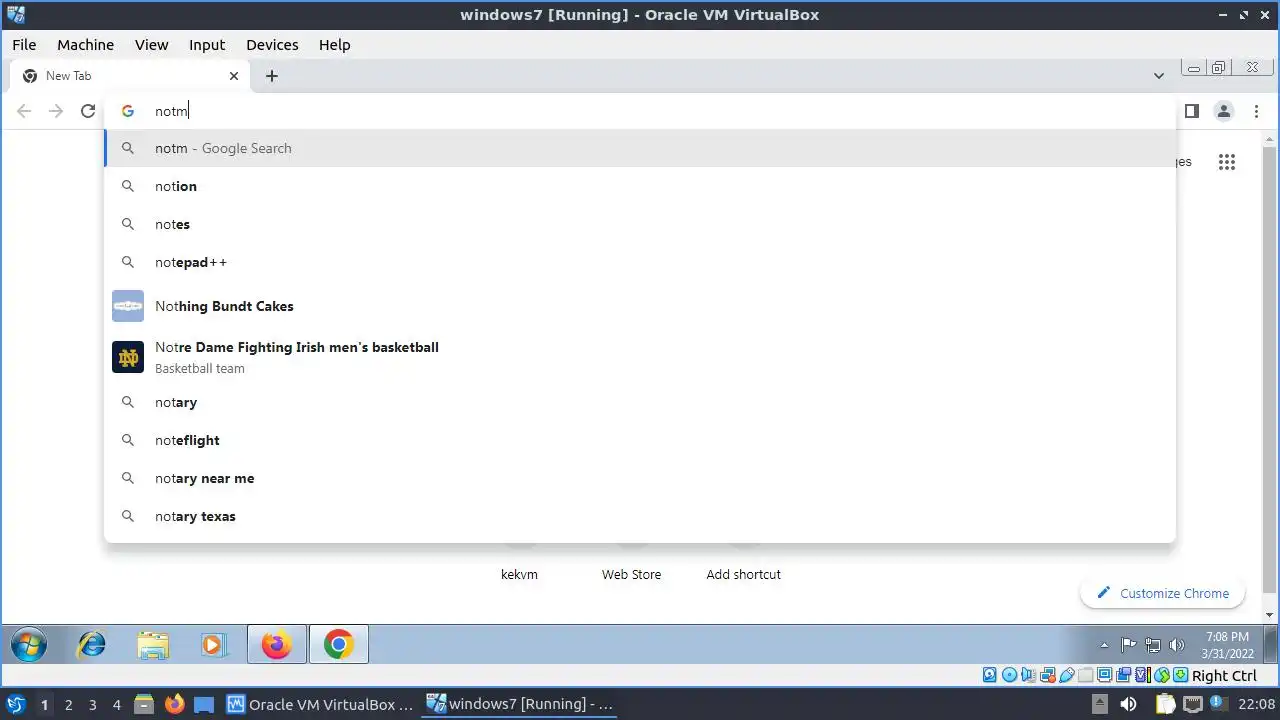Viewport: 1280px width, 720px height.
Task: Open the VirtualBox File menu
Action: (24, 44)
